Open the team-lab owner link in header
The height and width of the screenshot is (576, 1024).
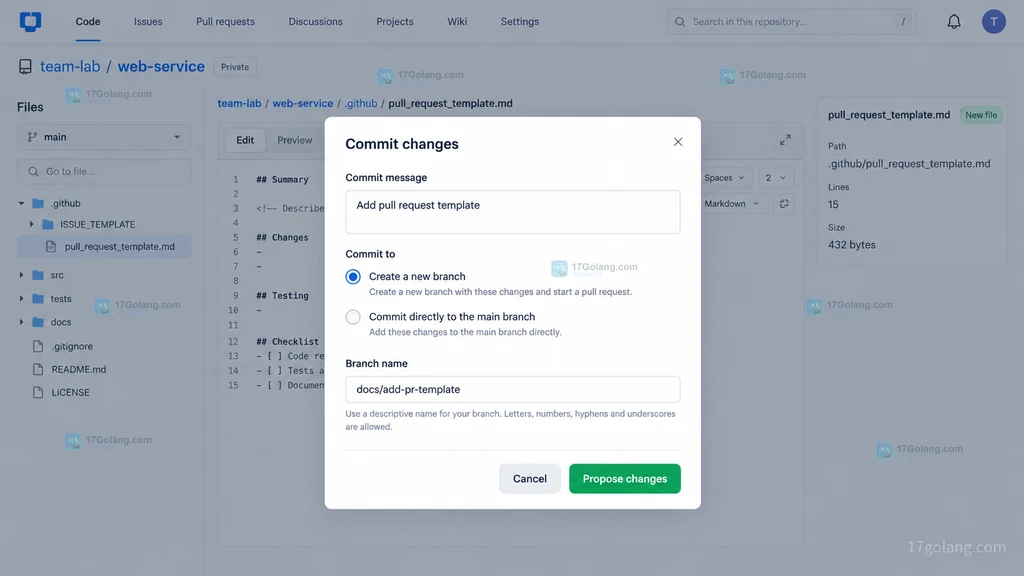(70, 67)
